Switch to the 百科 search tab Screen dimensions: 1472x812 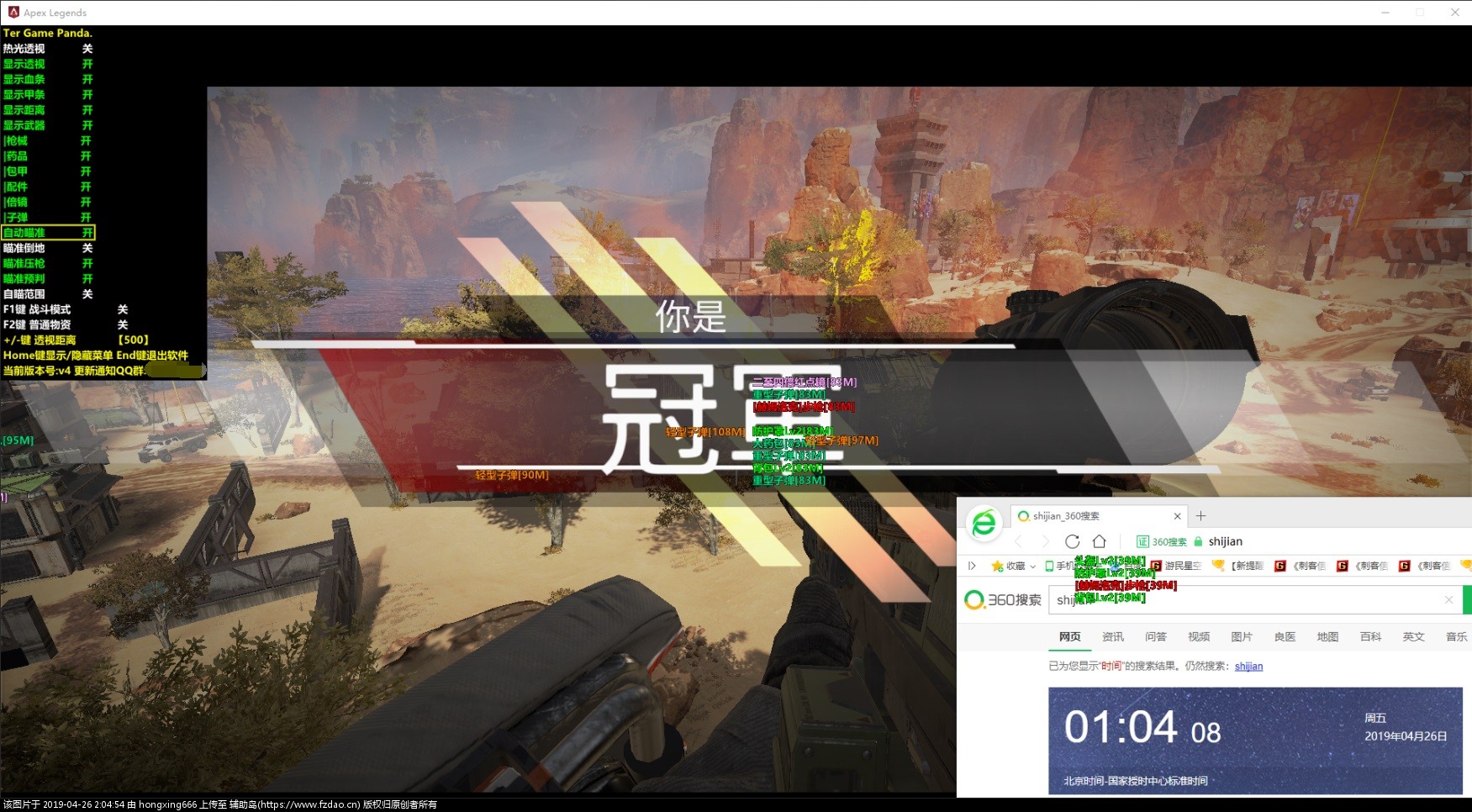pyautogui.click(x=1370, y=636)
